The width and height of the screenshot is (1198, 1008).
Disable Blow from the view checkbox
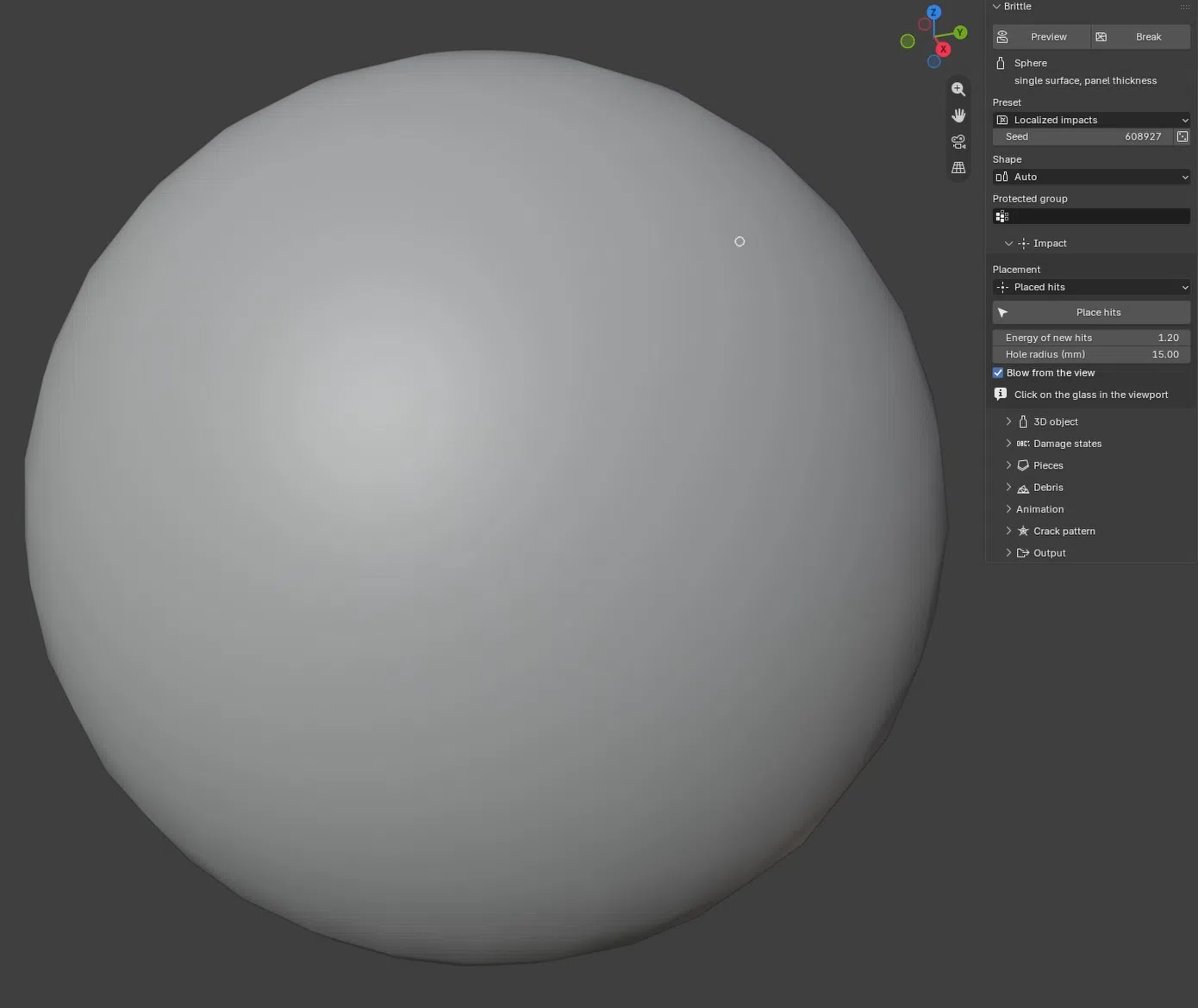click(998, 373)
